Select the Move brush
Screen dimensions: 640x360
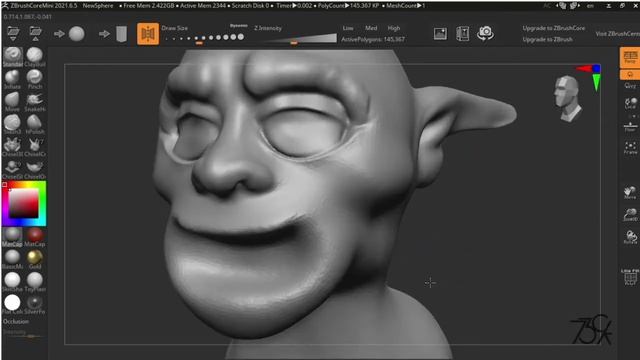coord(13,102)
